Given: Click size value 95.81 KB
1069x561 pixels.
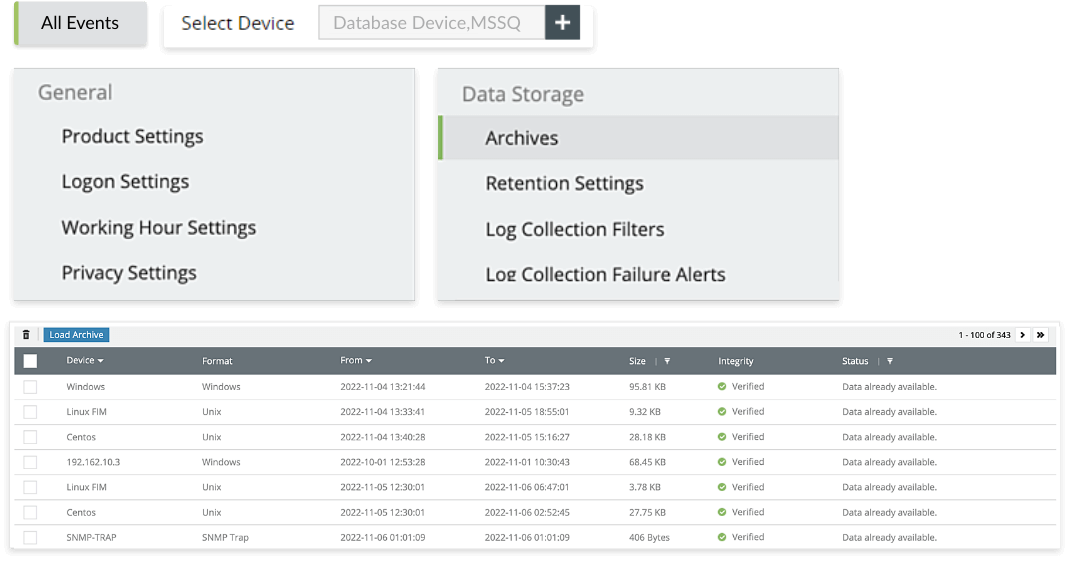Looking at the screenshot, I should point(647,386).
